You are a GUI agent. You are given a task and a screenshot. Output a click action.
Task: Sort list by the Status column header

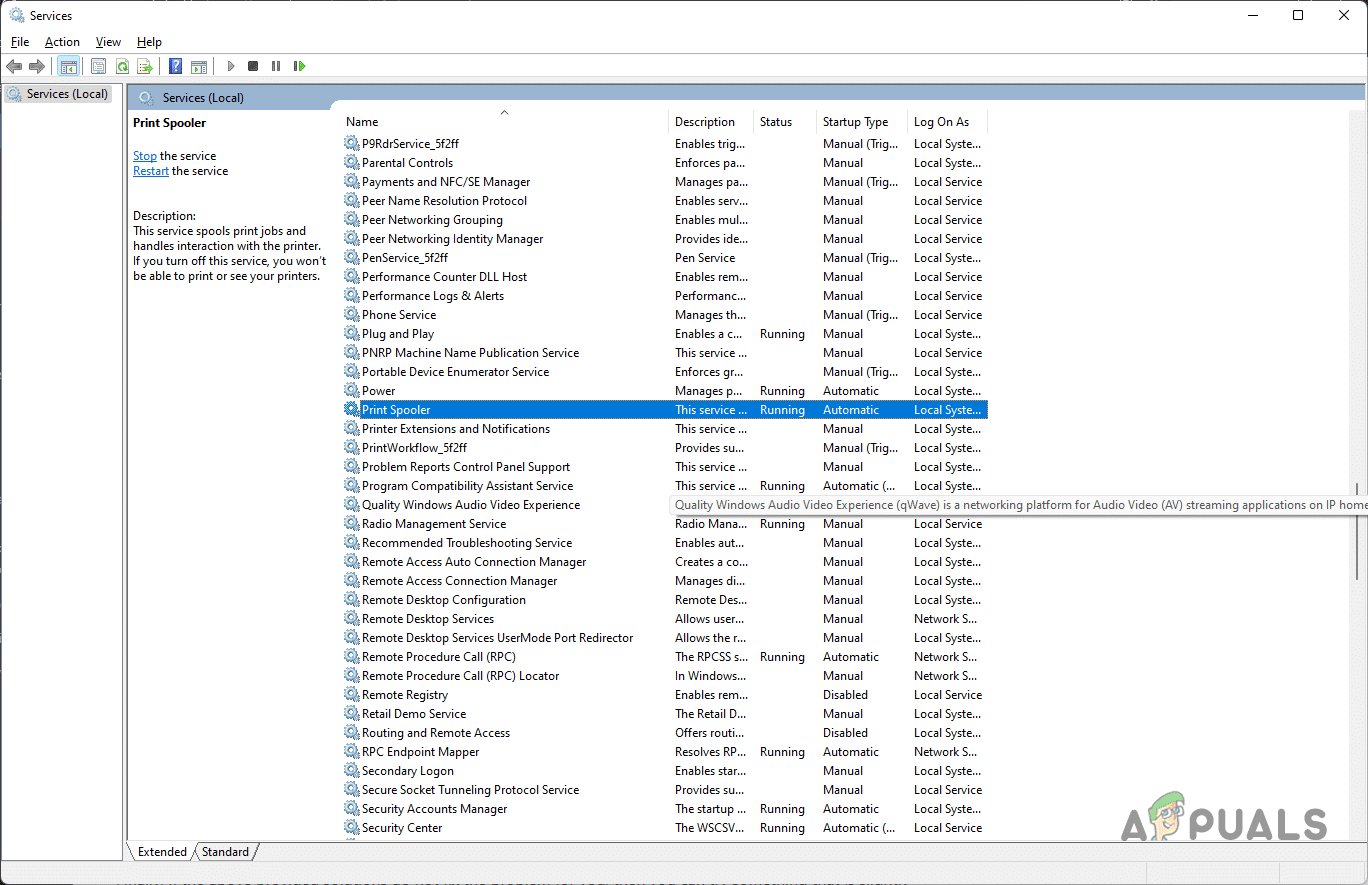(776, 122)
